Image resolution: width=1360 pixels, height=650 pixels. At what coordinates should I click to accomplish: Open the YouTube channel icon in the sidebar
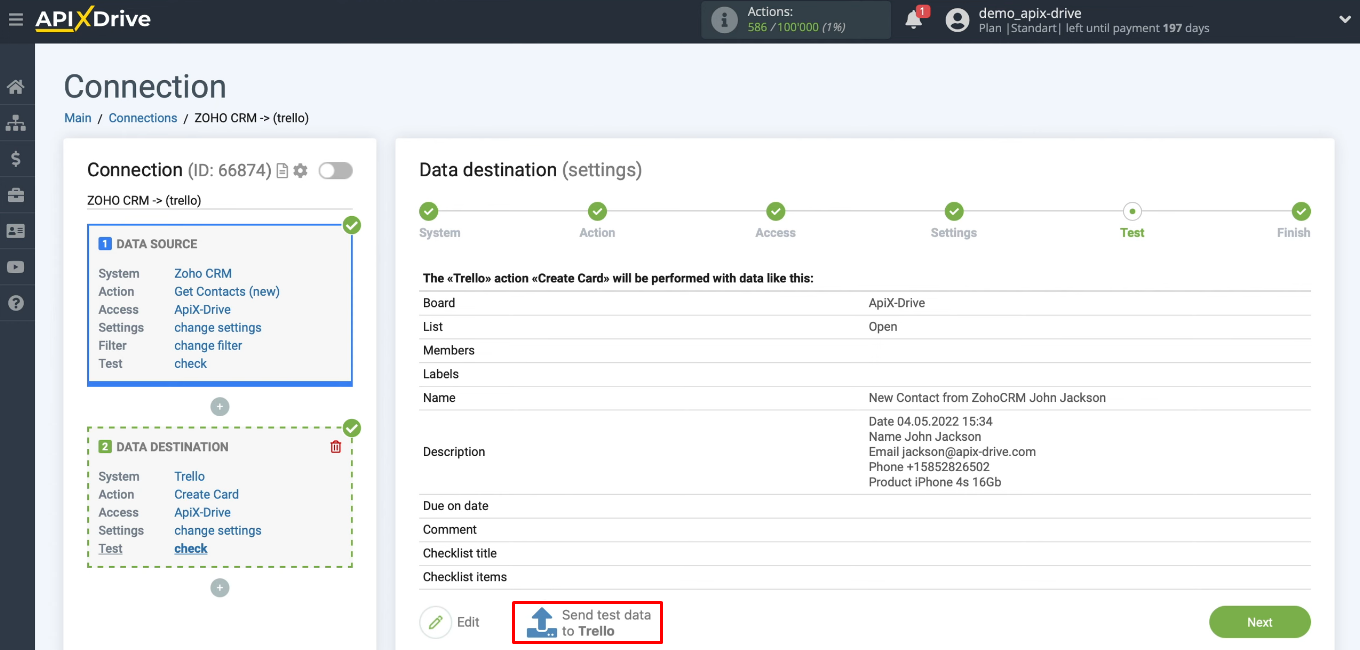point(16,266)
